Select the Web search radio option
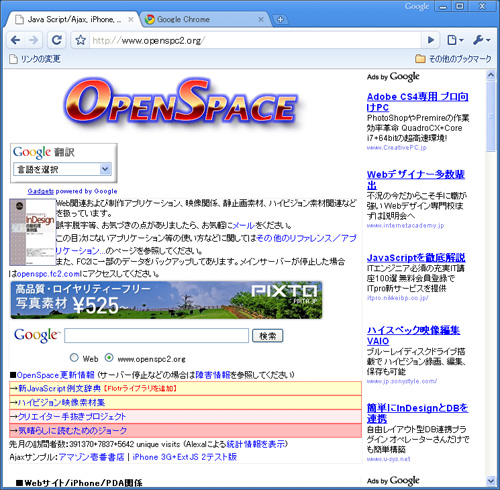Screen dimensions: 500x490 click(74, 358)
